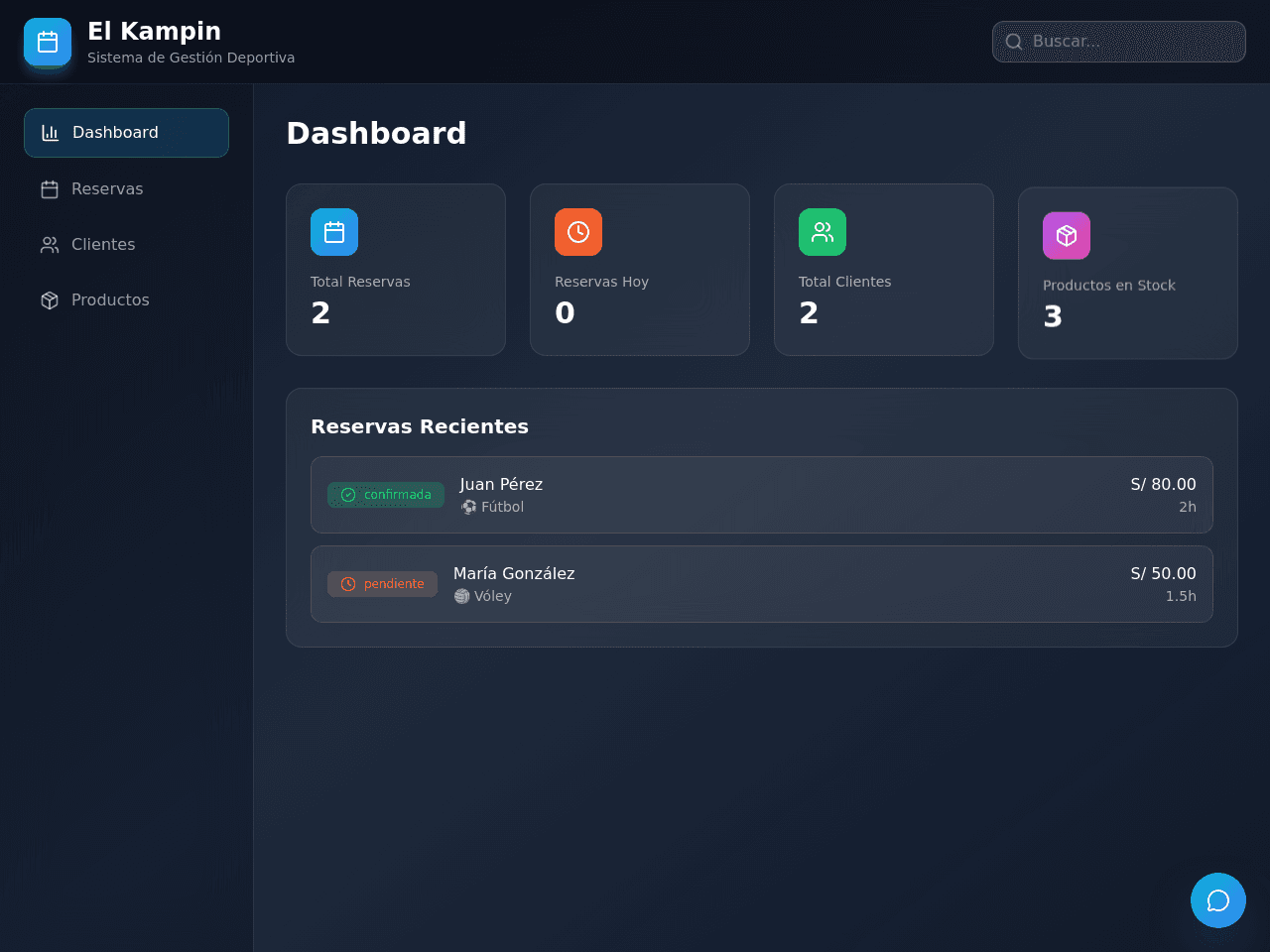Open the floating chat bubble button
The image size is (1270, 952).
tap(1218, 900)
